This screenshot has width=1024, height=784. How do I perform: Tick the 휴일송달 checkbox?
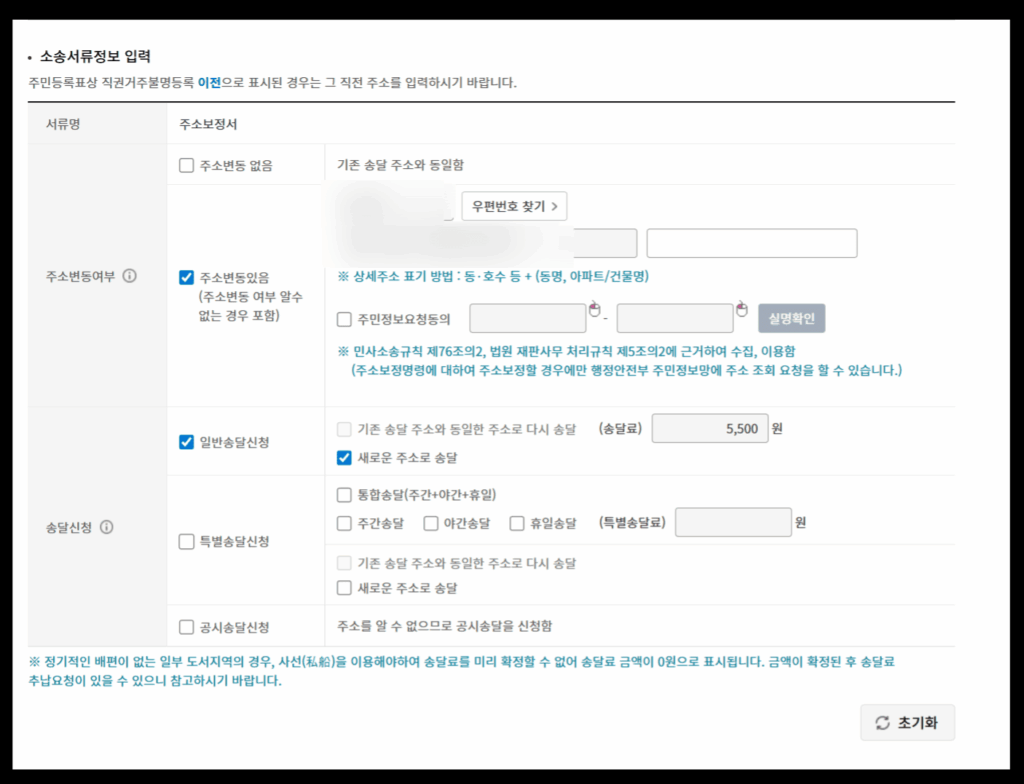517,523
